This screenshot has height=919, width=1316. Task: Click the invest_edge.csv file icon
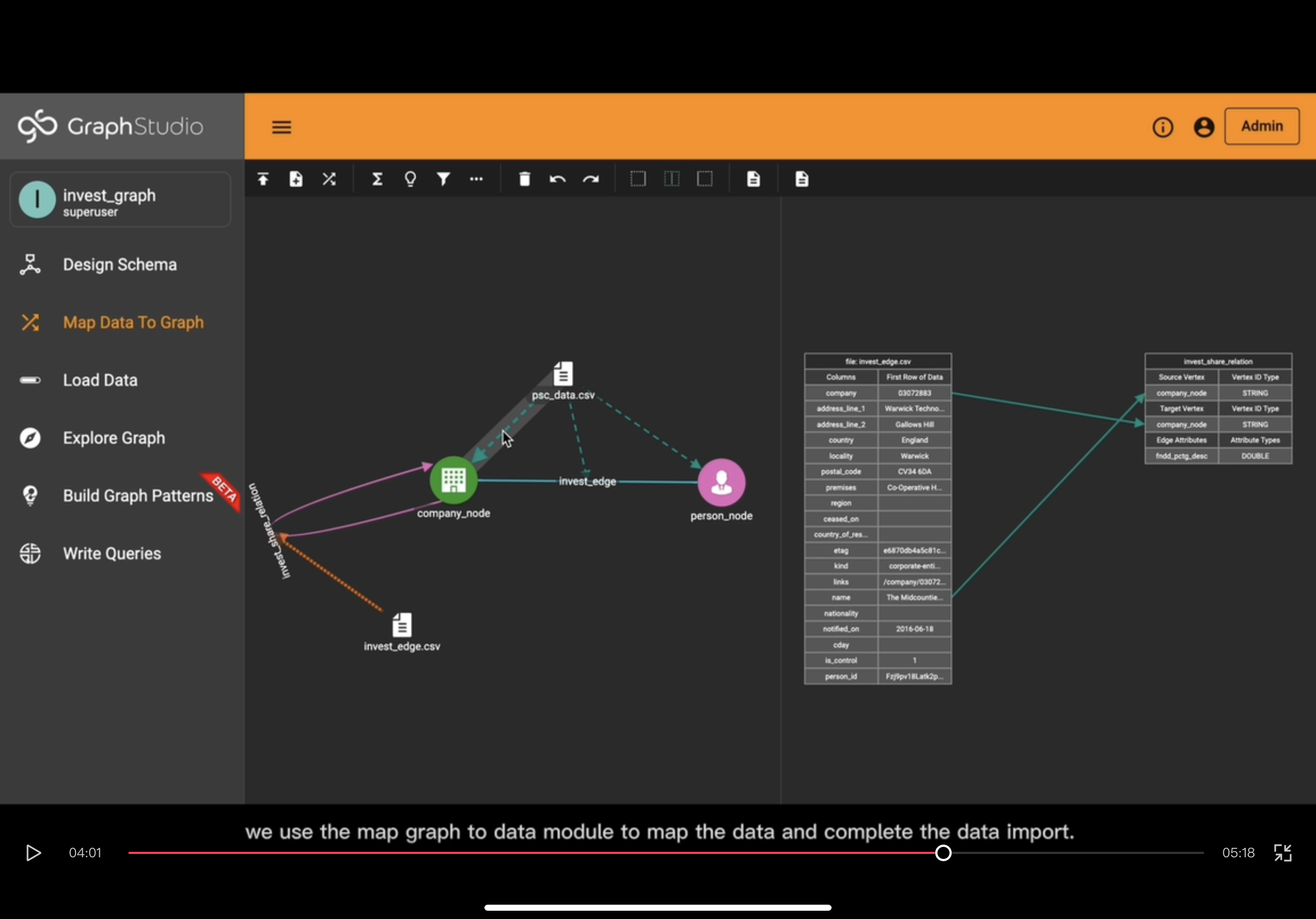(x=402, y=624)
